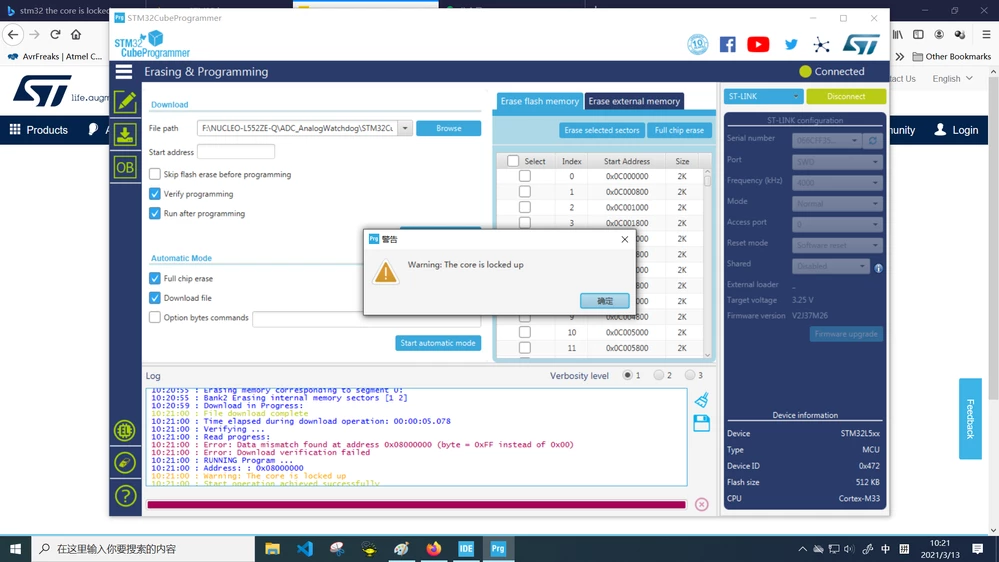Open the help question mark icon
999x562 pixels.
coord(125,496)
